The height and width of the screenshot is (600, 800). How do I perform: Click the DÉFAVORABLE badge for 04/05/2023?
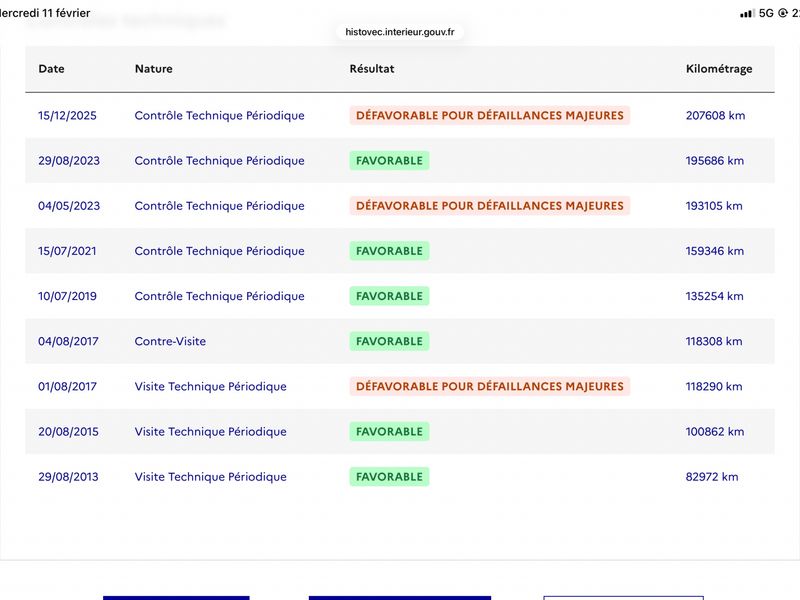(489, 206)
